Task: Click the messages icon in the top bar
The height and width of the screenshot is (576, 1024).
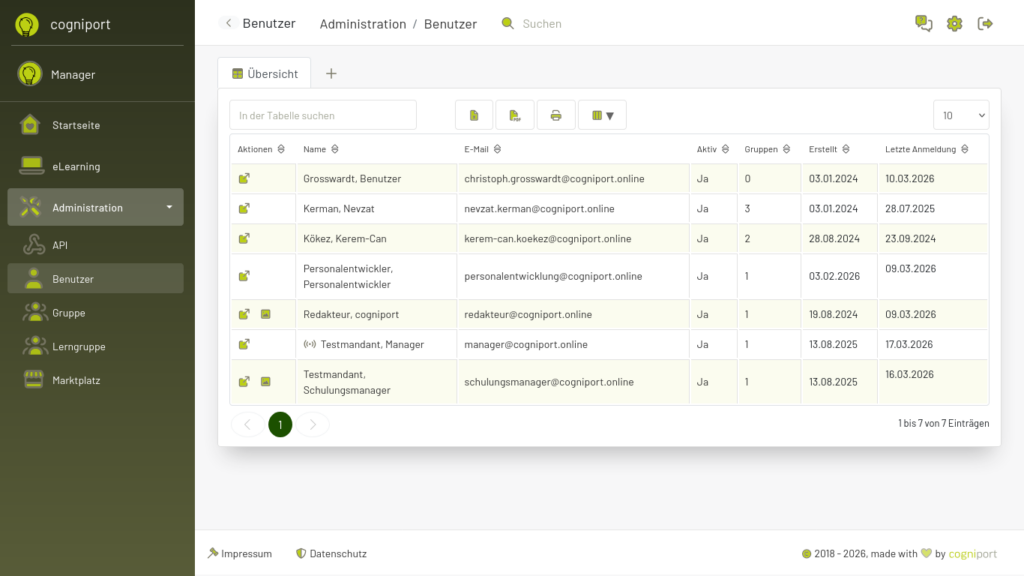Action: coord(922,22)
